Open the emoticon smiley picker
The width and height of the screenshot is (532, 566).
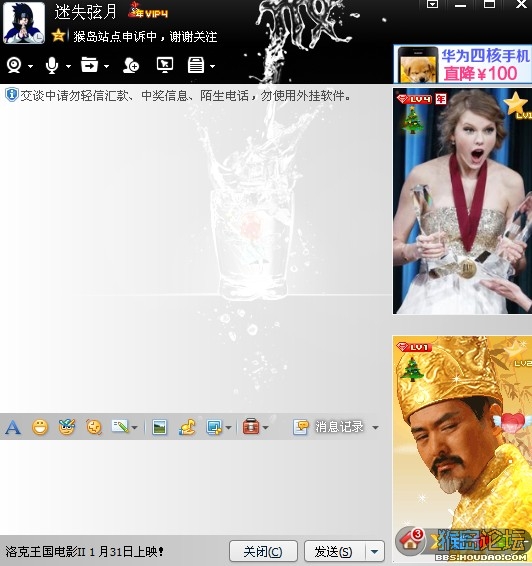[40, 427]
